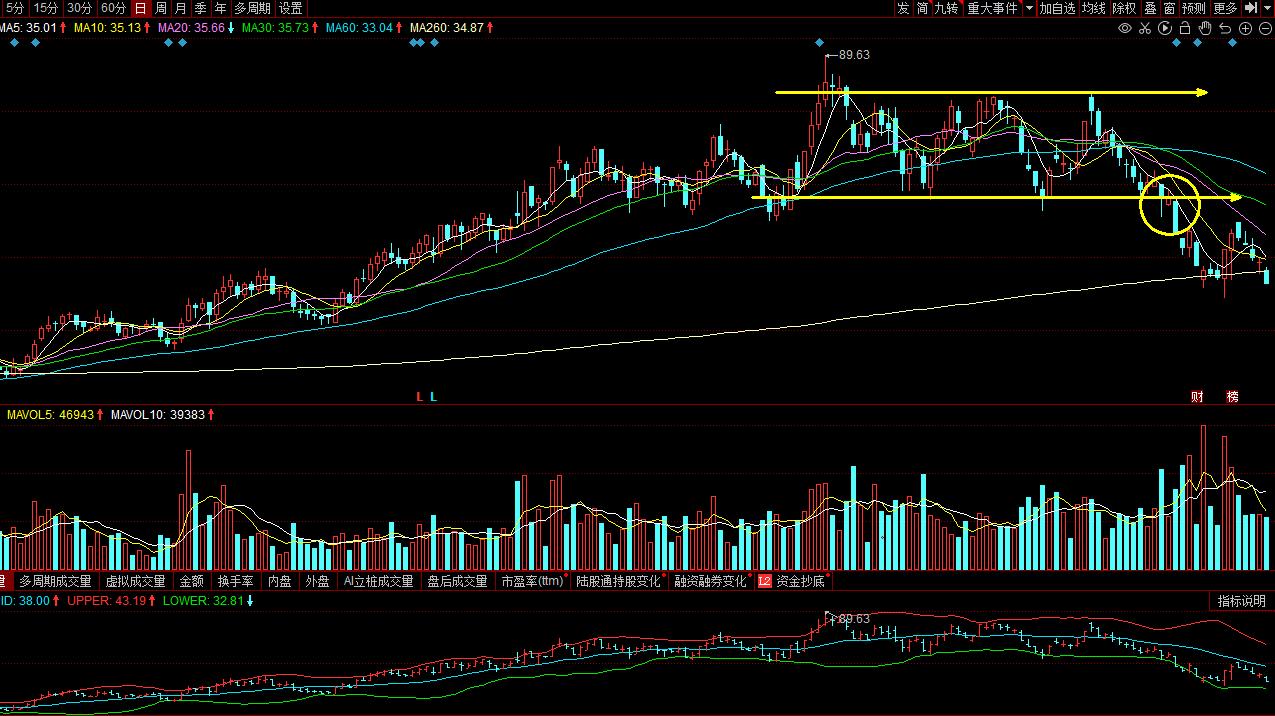Select the 年 yearly period tab

click(221, 8)
